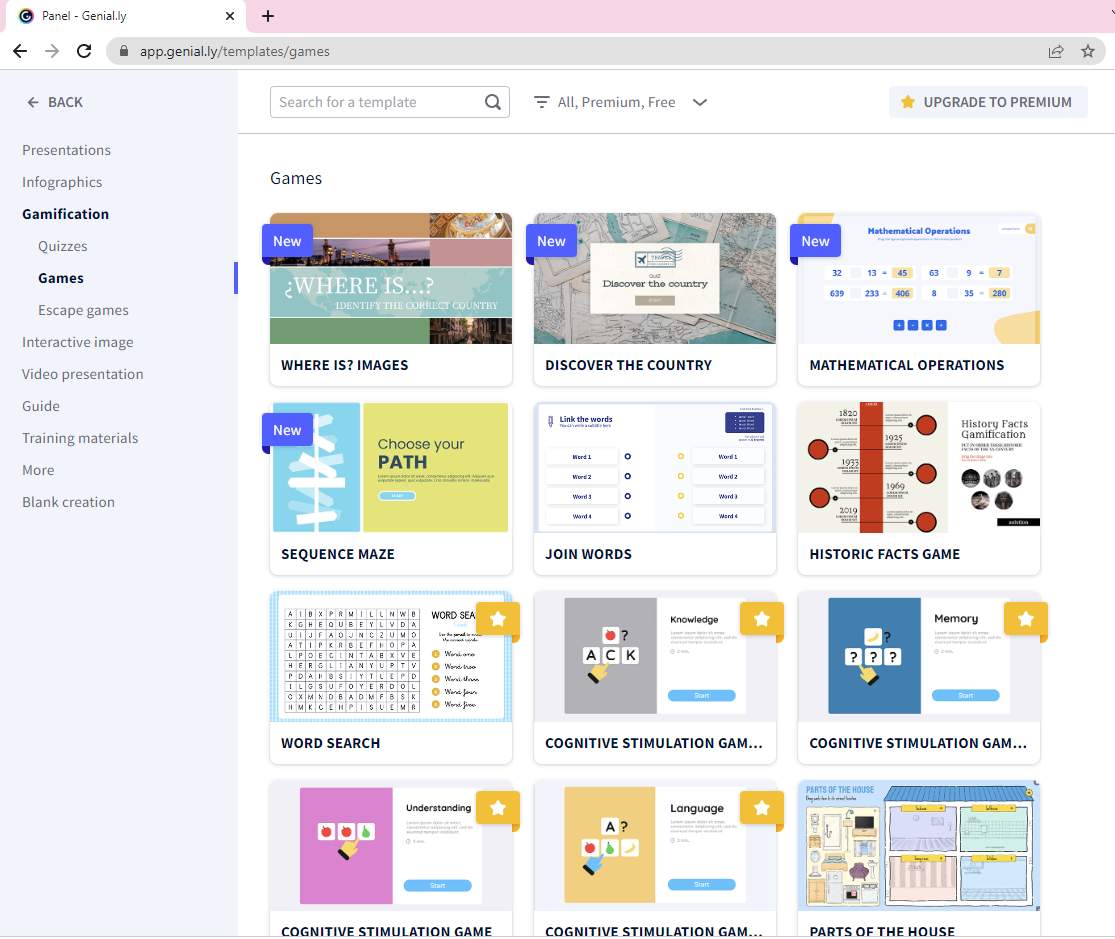Viewport: 1115px width, 939px height.
Task: Click the browser reload icon
Action: coord(84,51)
